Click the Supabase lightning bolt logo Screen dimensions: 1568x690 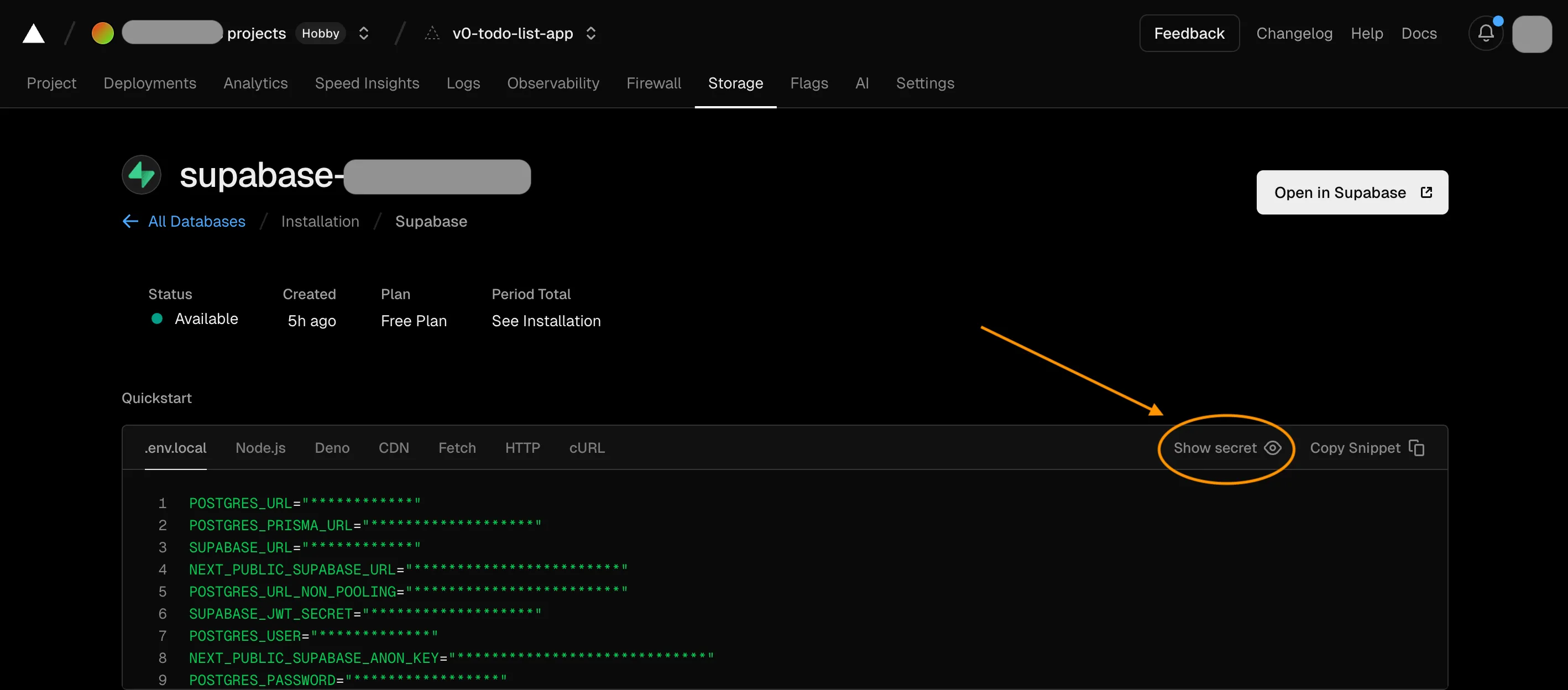click(x=141, y=175)
